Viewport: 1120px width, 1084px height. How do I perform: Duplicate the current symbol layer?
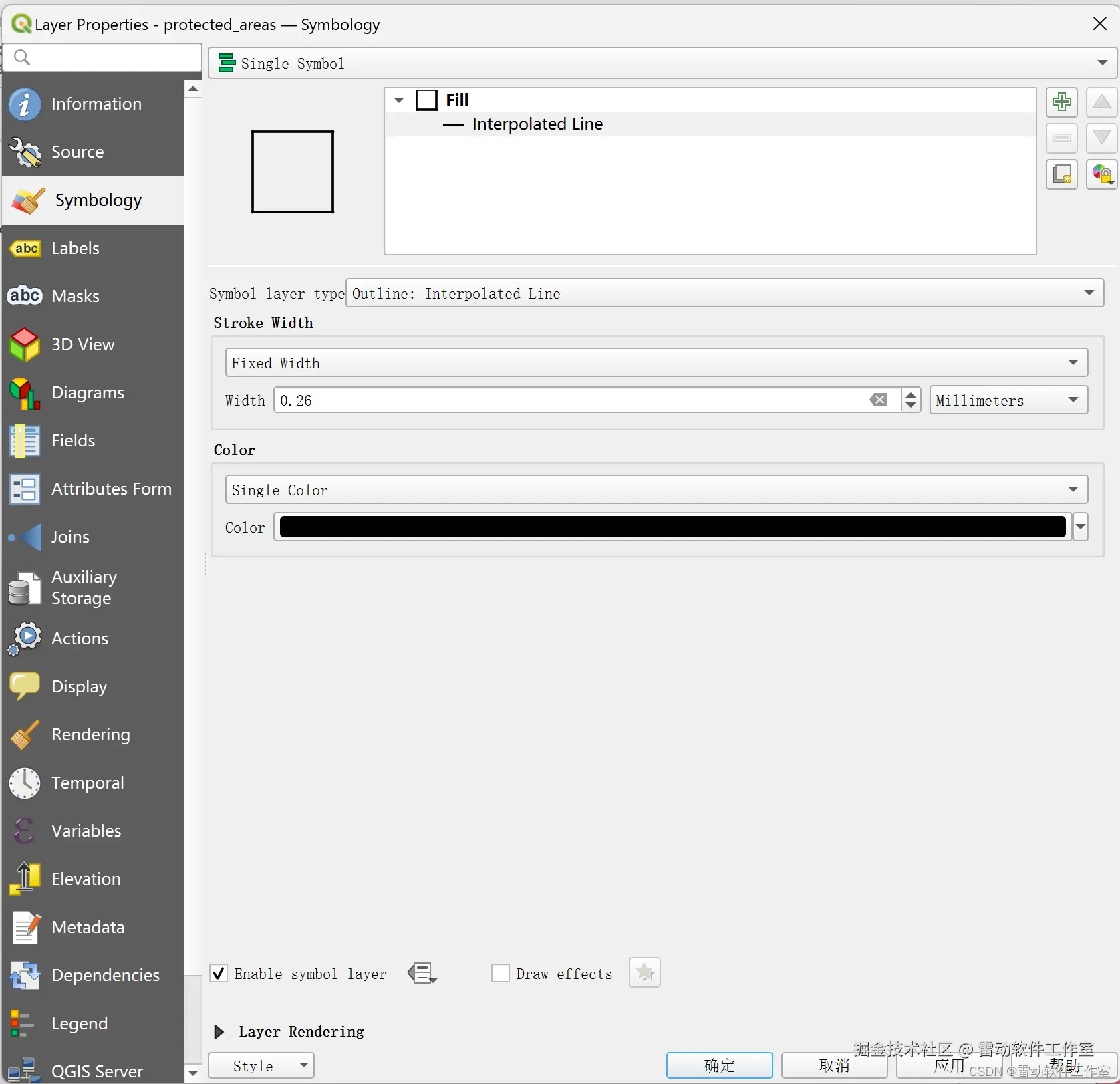point(1061,174)
